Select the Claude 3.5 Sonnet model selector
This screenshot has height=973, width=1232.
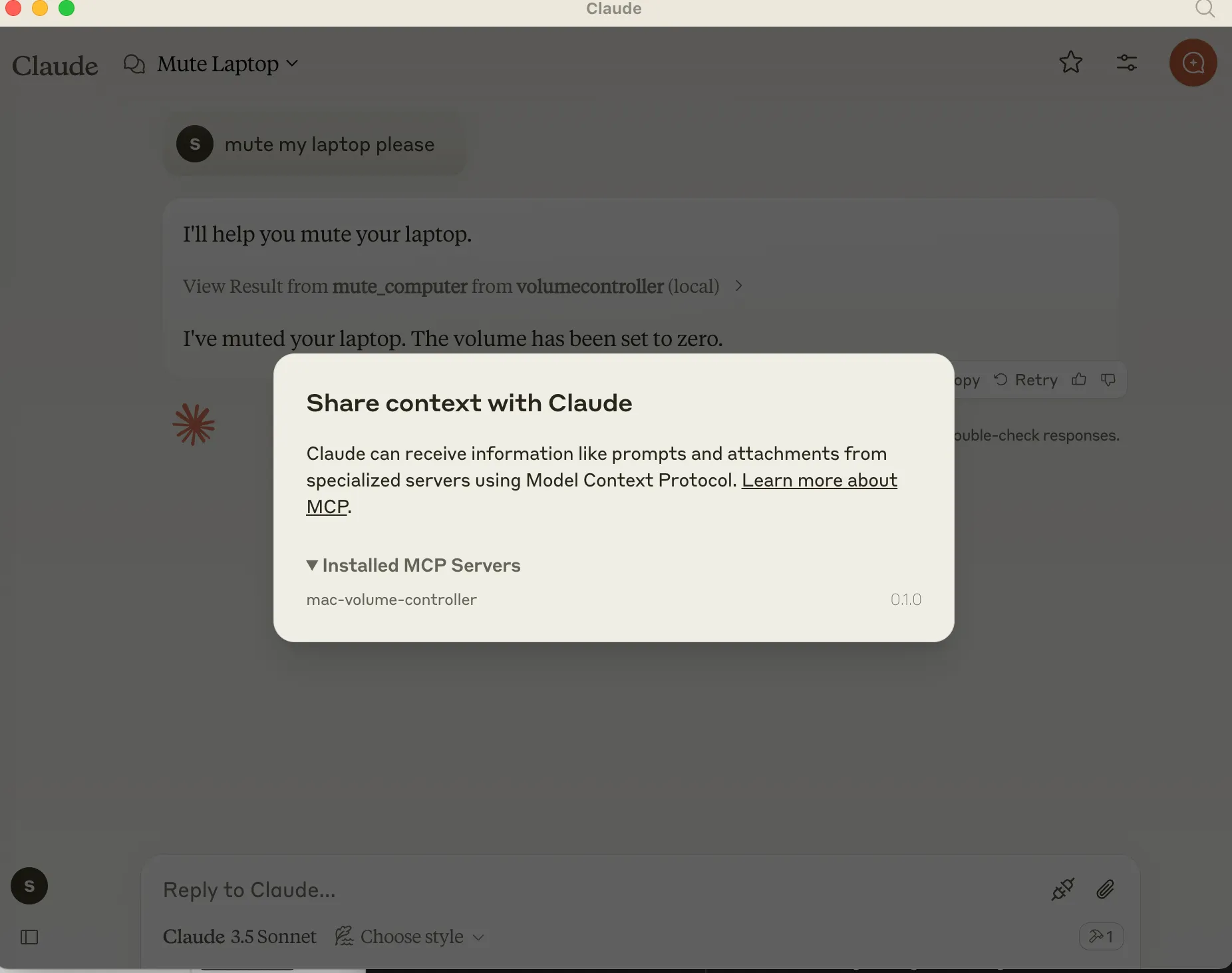[239, 936]
